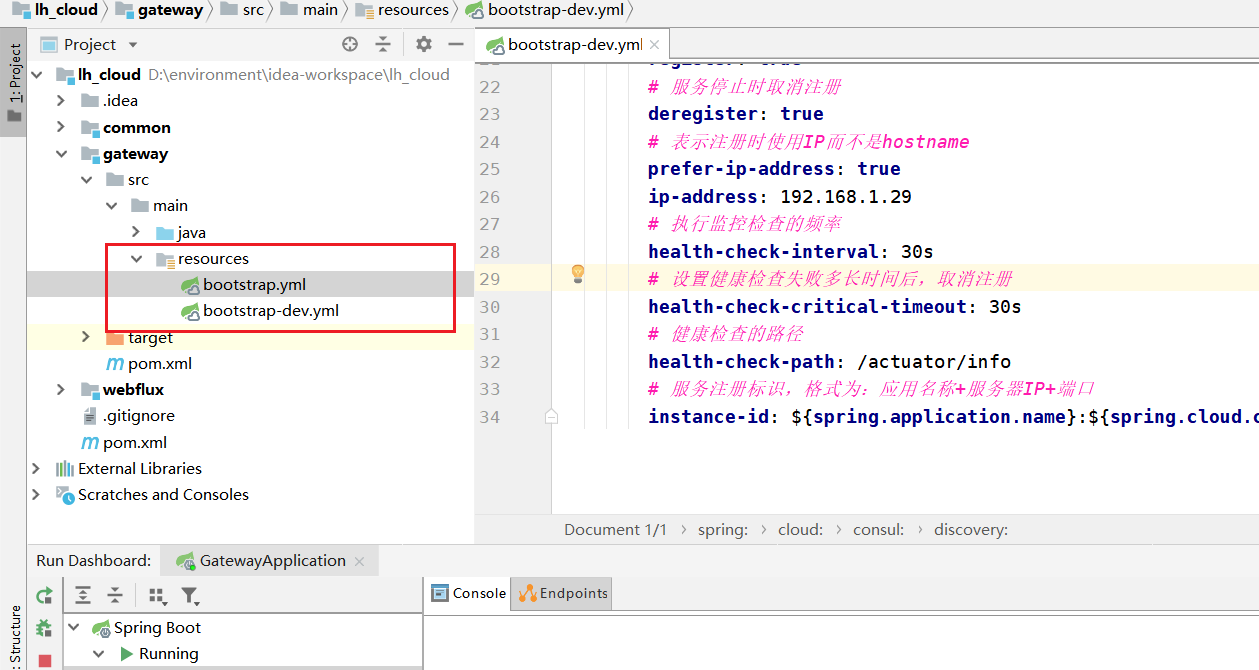
Task: Open the Project panel settings gear
Action: 423,44
